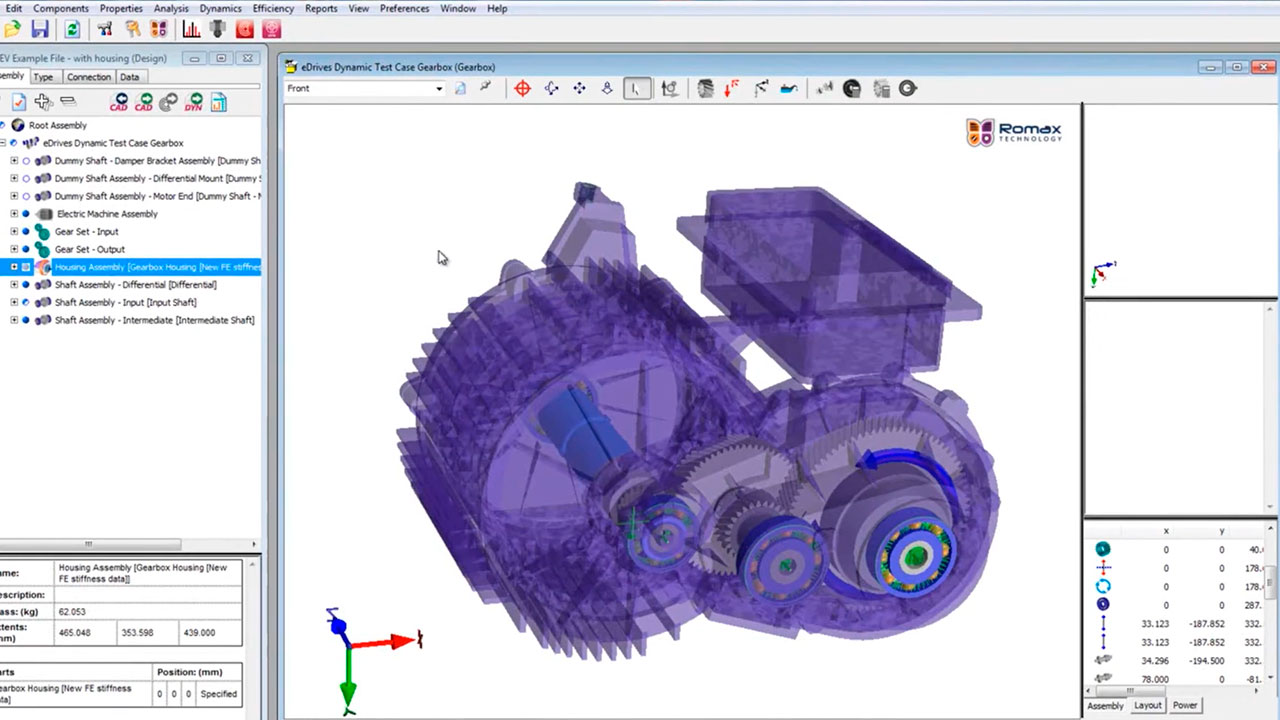Click the red downward force arrow icon
This screenshot has width=1280, height=720.
coord(731,89)
